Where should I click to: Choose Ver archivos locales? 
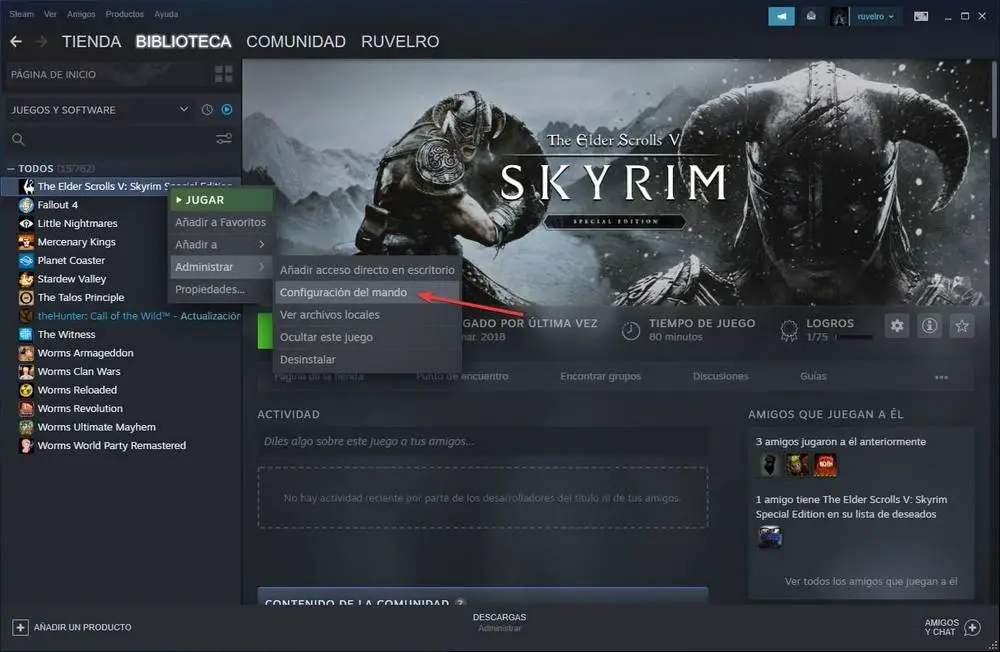pyautogui.click(x=367, y=315)
